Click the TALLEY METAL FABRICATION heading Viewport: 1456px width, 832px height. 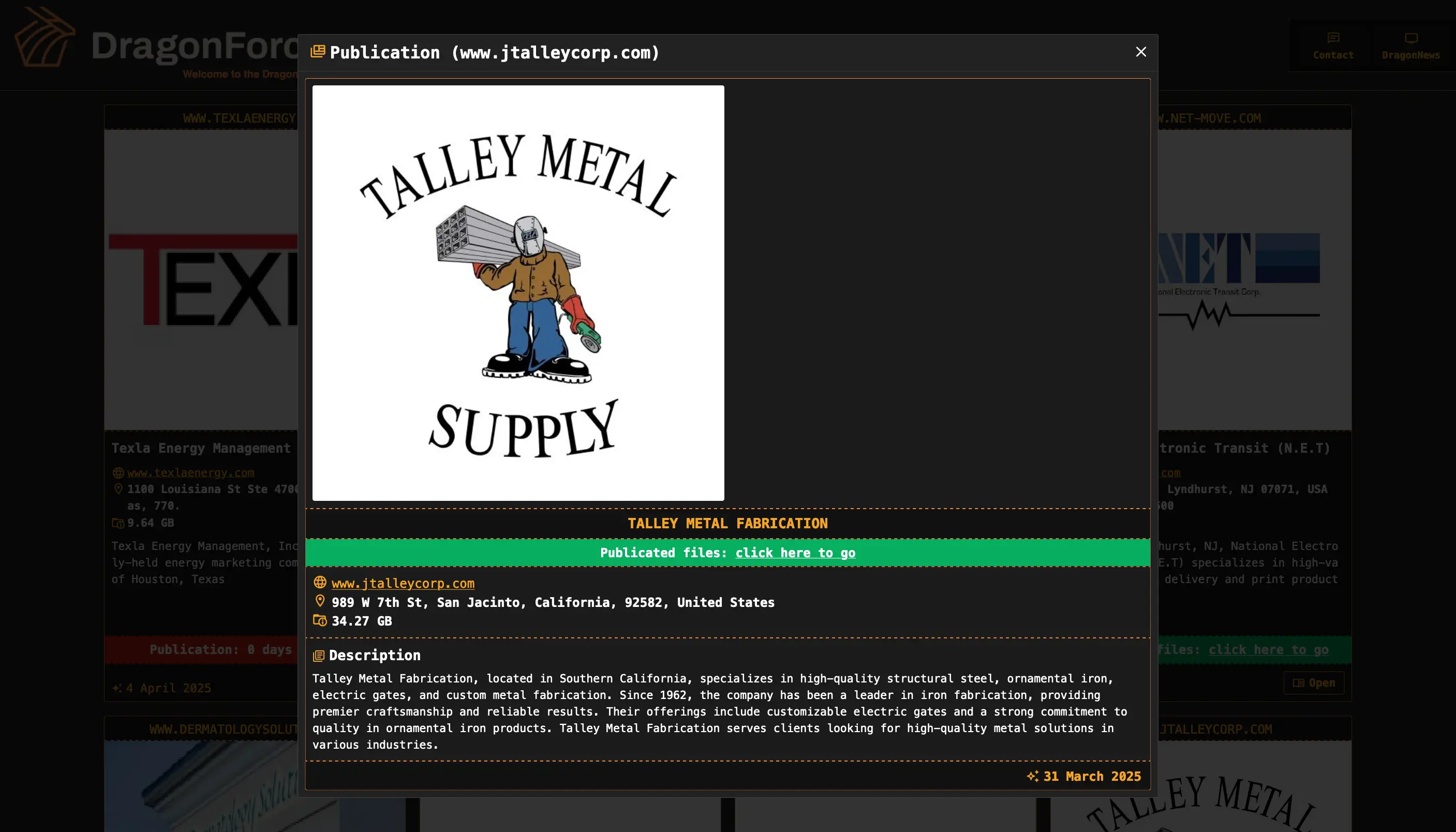(727, 524)
